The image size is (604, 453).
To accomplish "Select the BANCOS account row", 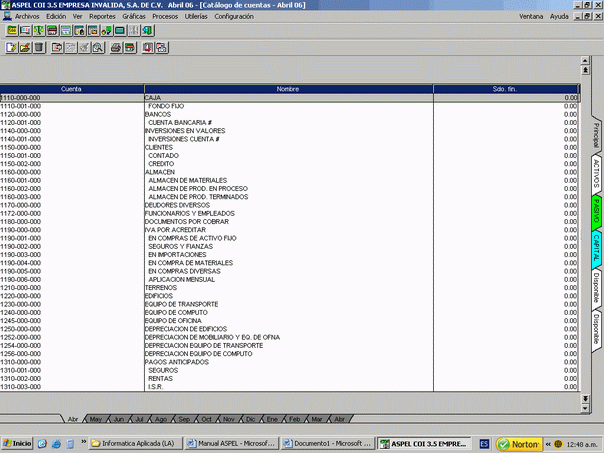I will 289,114.
